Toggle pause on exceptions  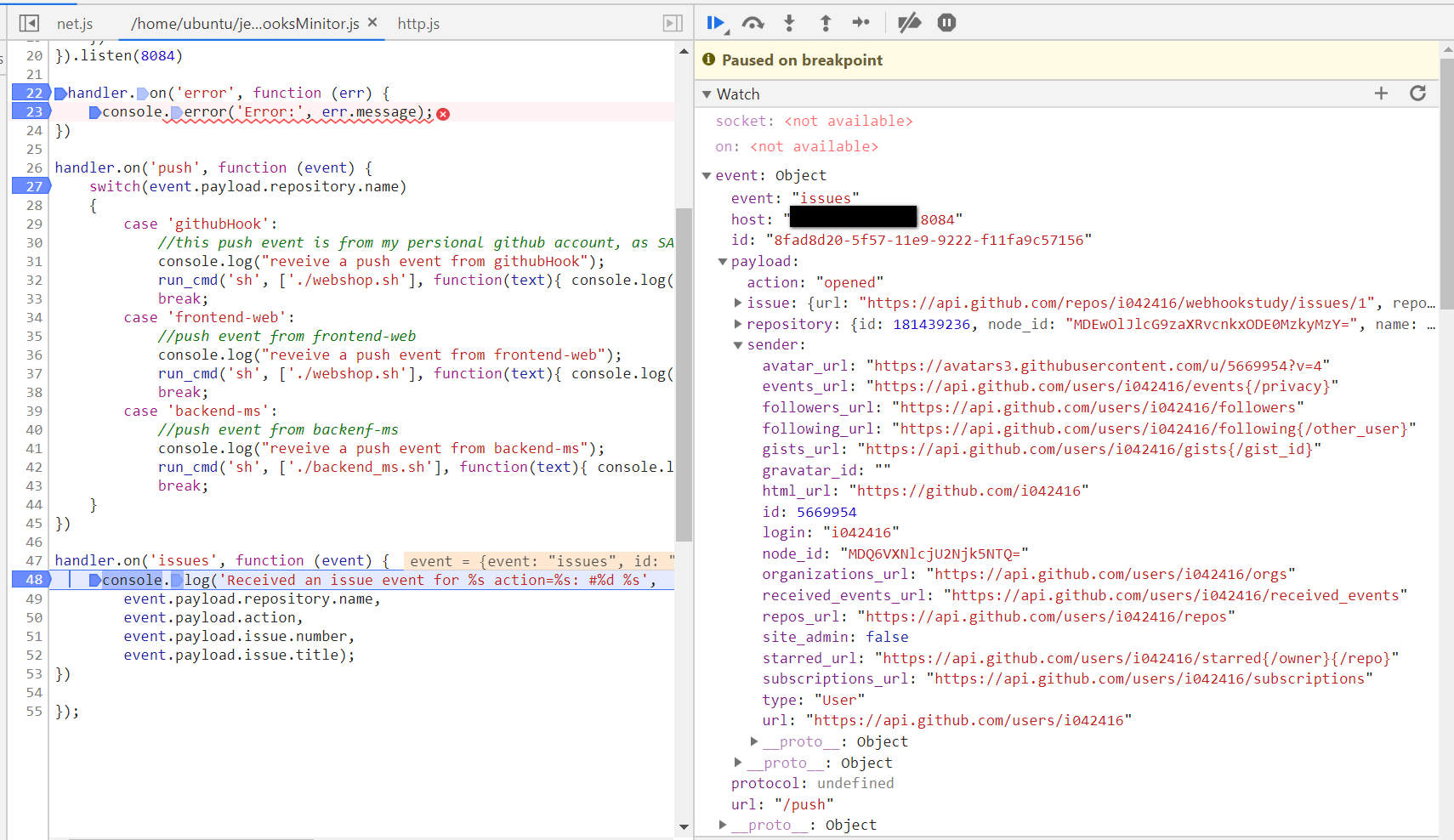946,23
